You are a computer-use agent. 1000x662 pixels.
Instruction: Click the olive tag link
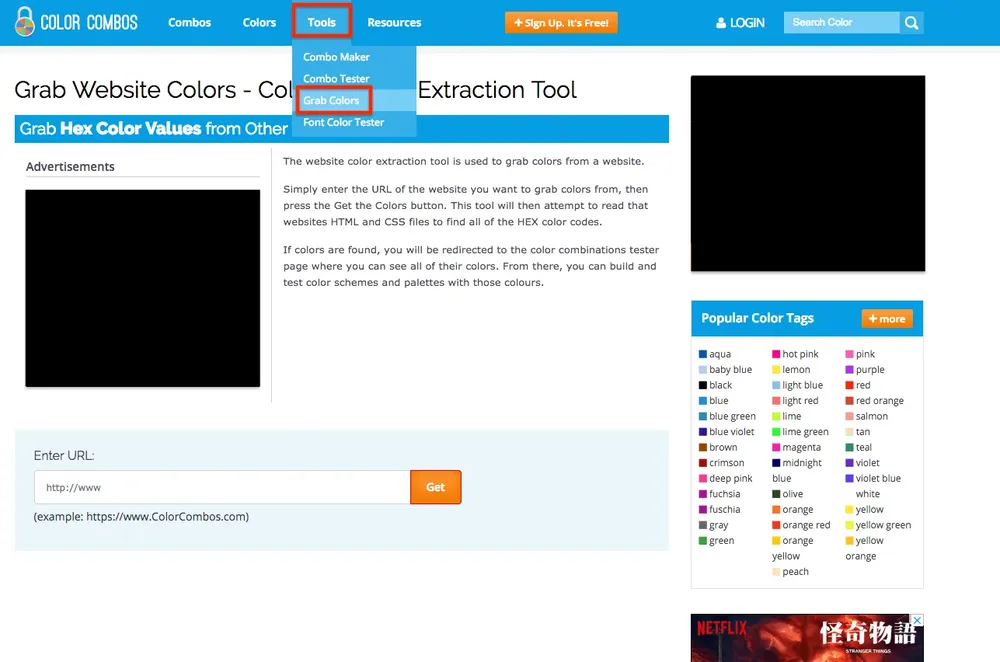793,494
